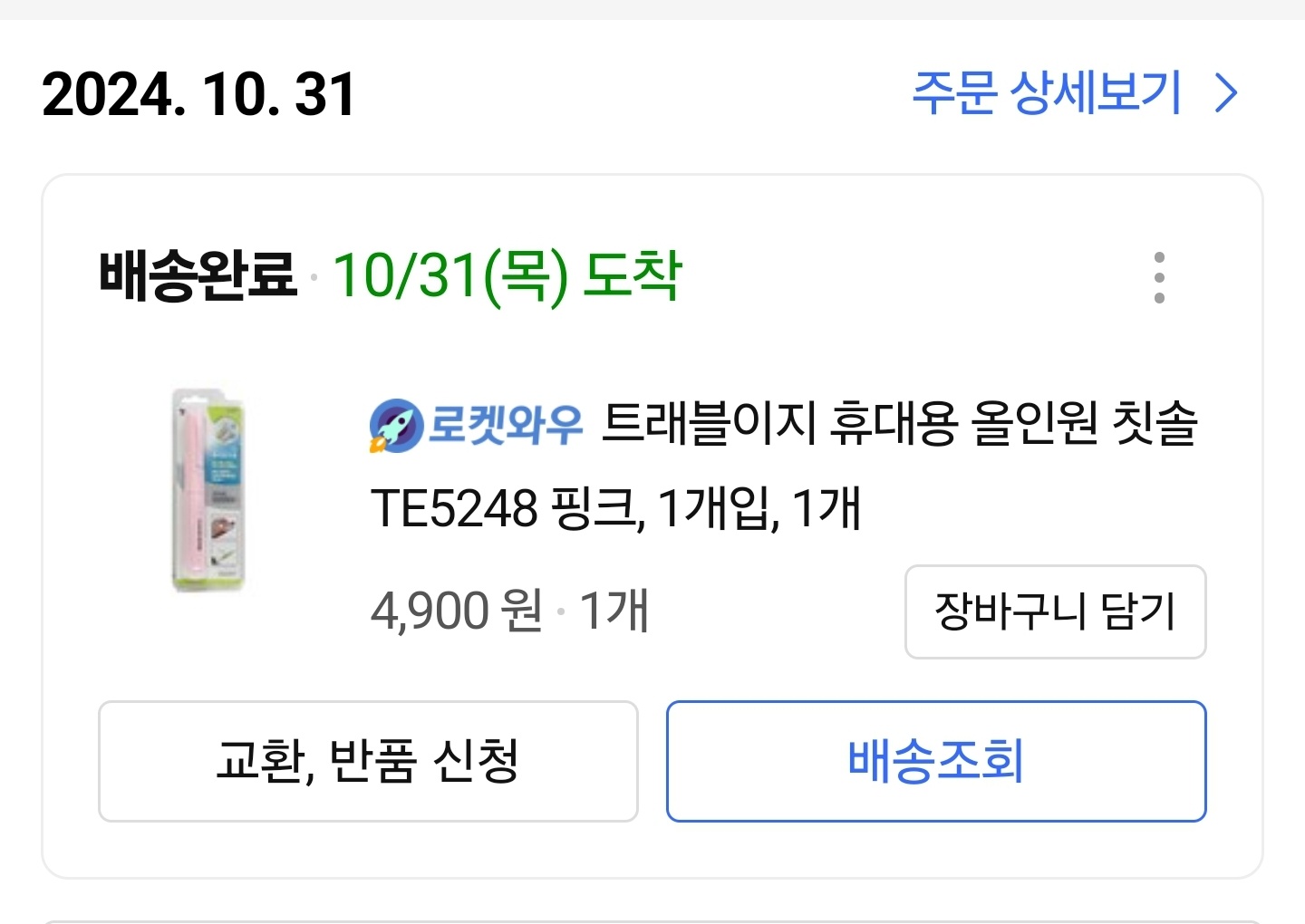The height and width of the screenshot is (924, 1305).
Task: Click the TE5248 핑크 option text line
Action: (x=507, y=508)
